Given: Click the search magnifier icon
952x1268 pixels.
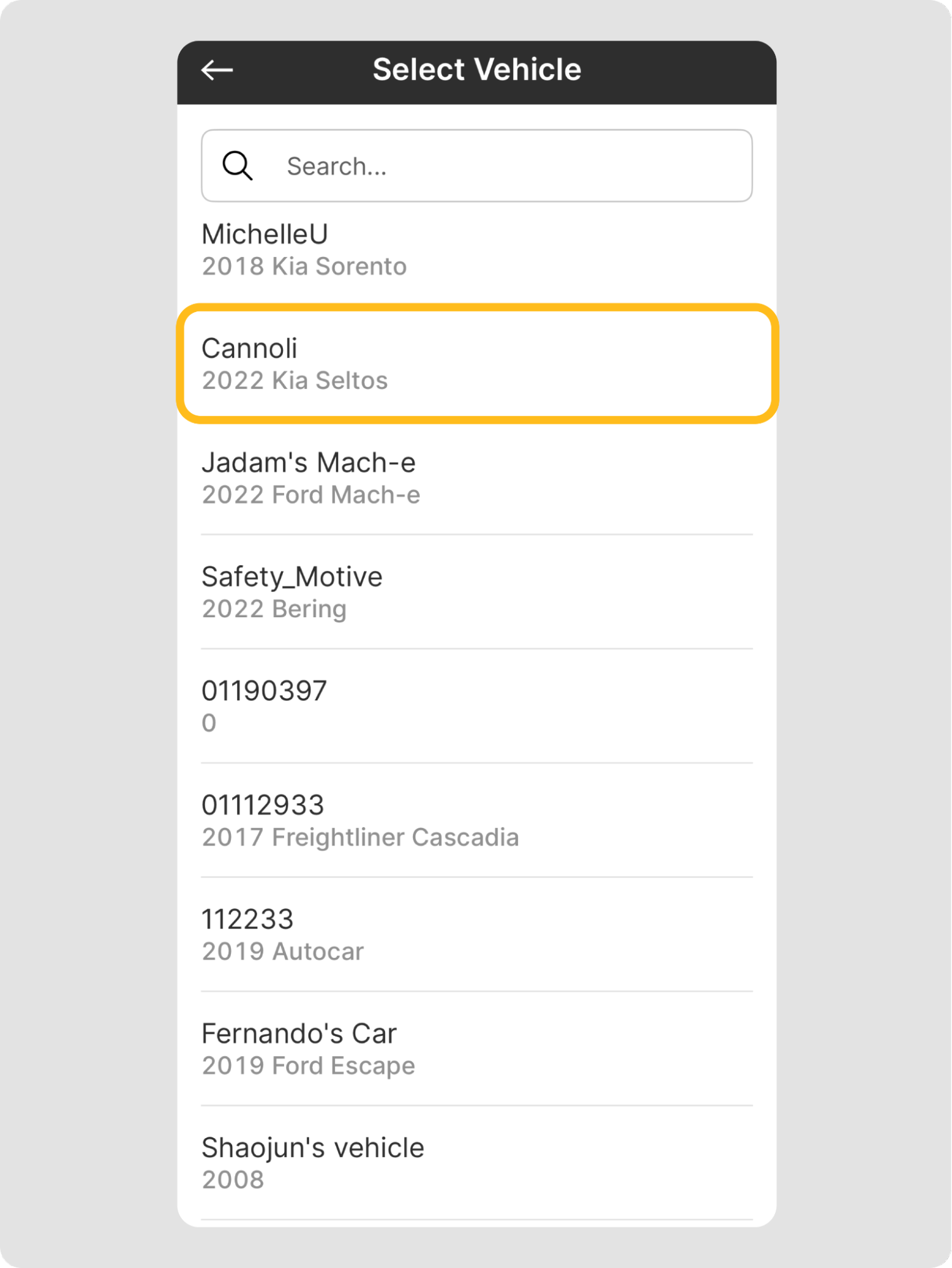Looking at the screenshot, I should point(238,166).
